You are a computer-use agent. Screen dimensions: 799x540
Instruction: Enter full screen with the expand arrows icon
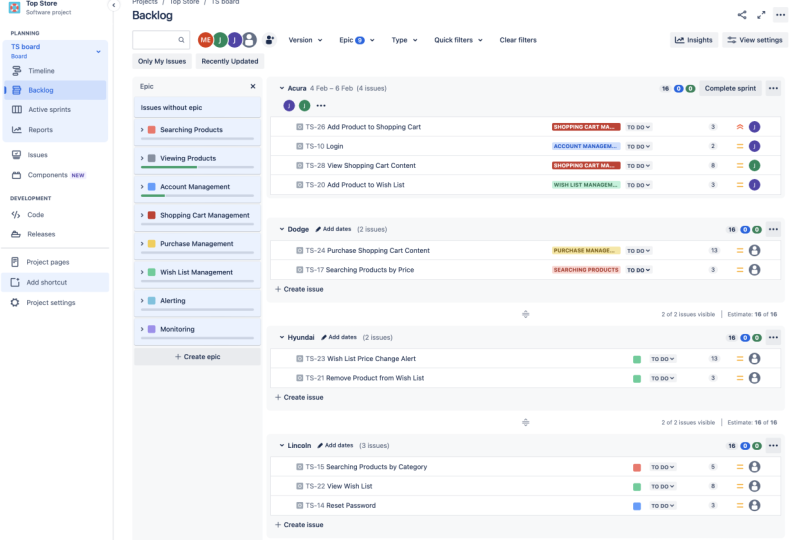(x=761, y=15)
